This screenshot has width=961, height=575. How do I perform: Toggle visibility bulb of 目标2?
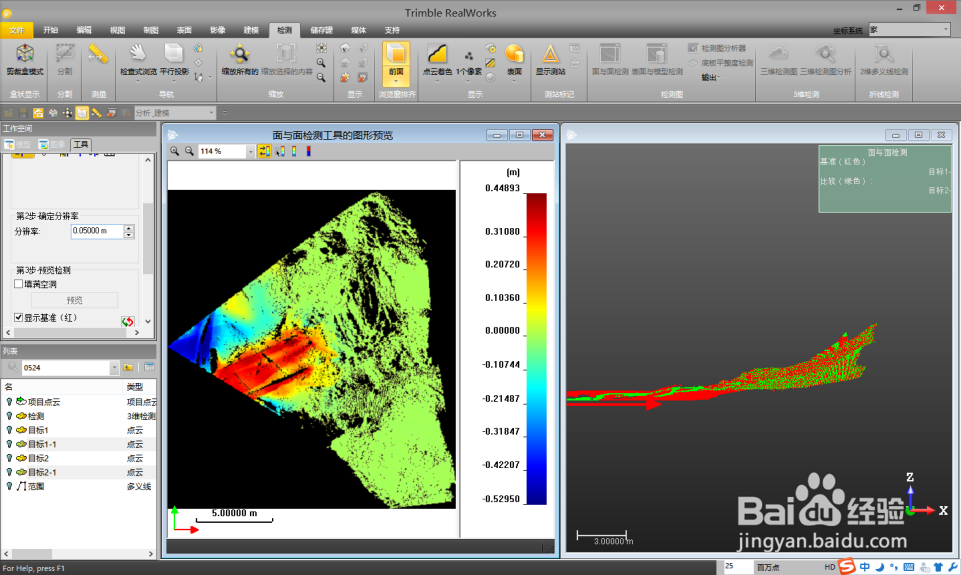click(9, 458)
